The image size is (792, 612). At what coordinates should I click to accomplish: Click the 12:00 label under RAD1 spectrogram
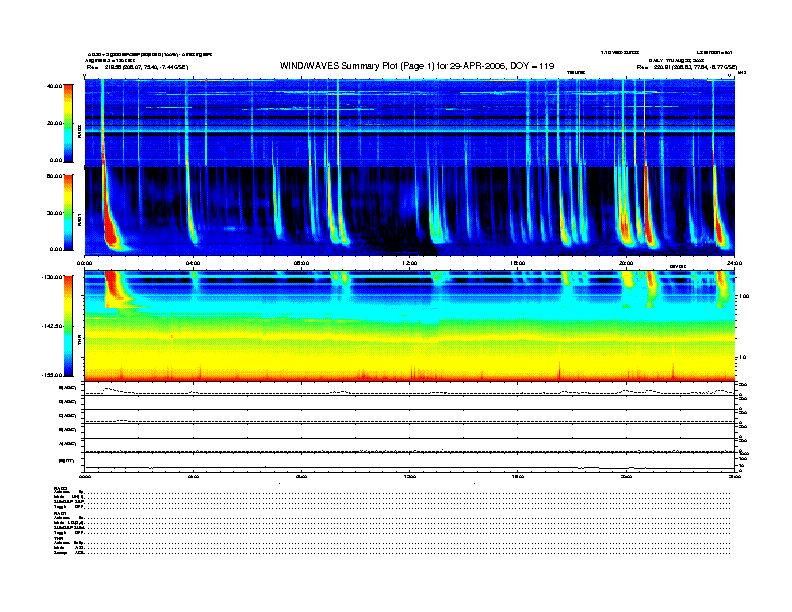pyautogui.click(x=410, y=263)
